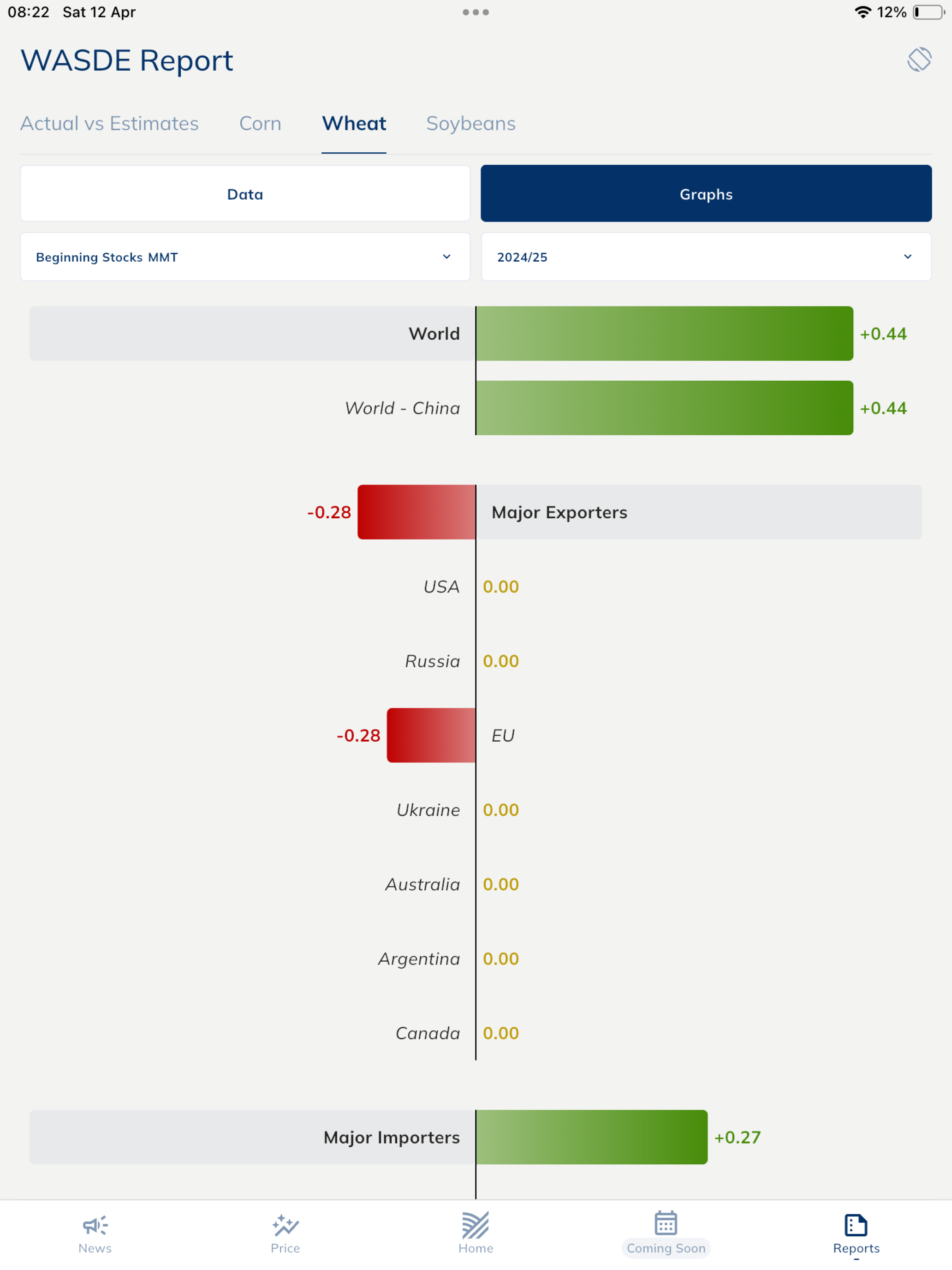
Task: Open the Price chart icon
Action: pyautogui.click(x=285, y=1225)
